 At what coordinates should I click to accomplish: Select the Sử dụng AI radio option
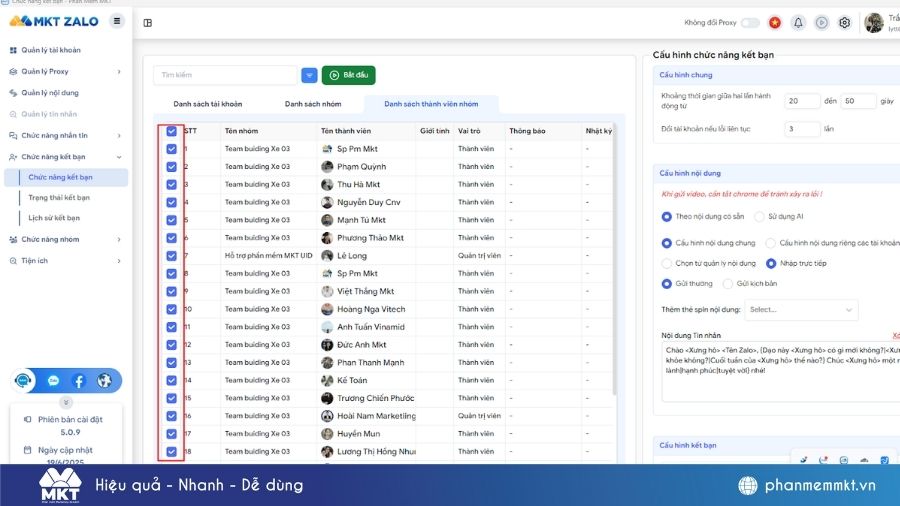click(x=759, y=216)
